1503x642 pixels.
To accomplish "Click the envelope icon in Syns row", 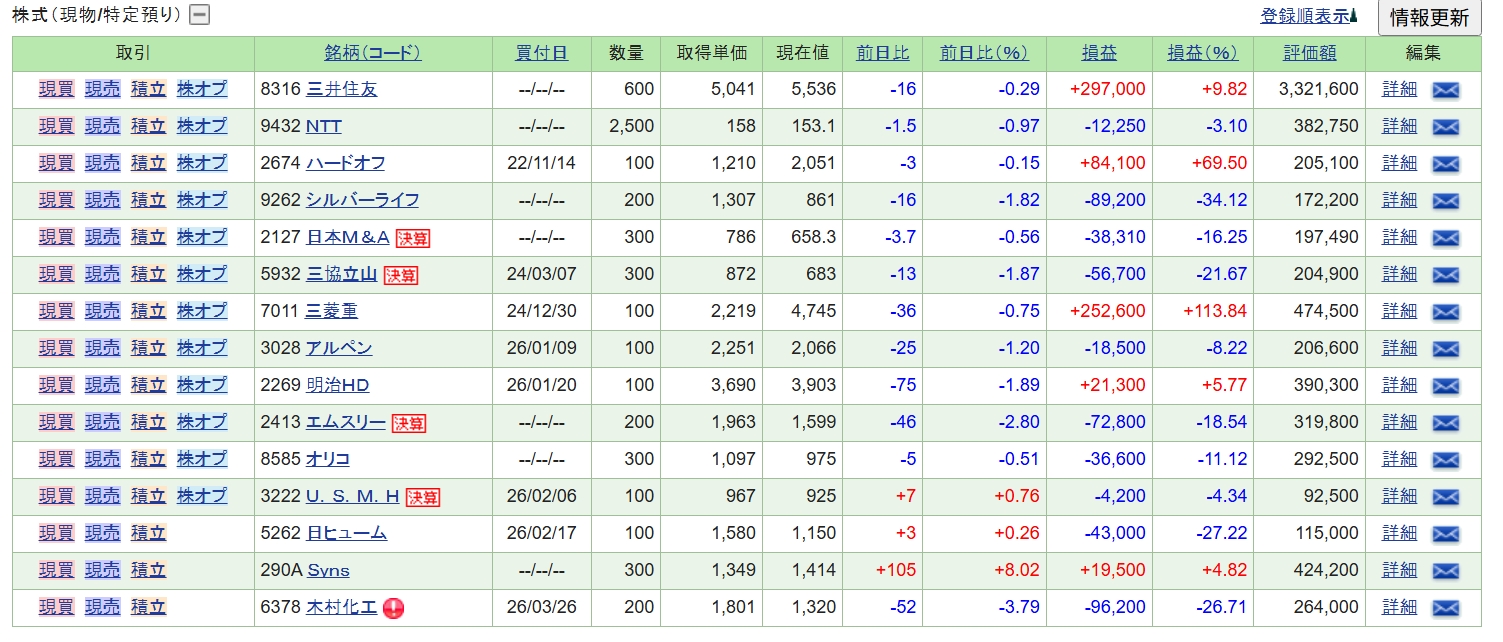I will tap(1445, 571).
